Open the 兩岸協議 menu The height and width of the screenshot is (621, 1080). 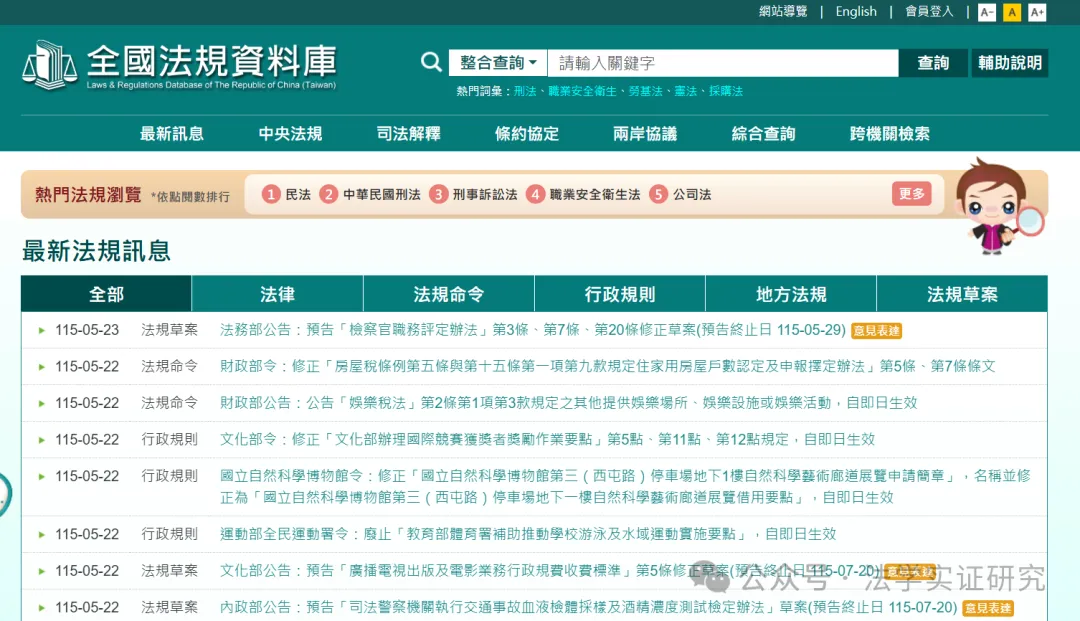tap(645, 134)
